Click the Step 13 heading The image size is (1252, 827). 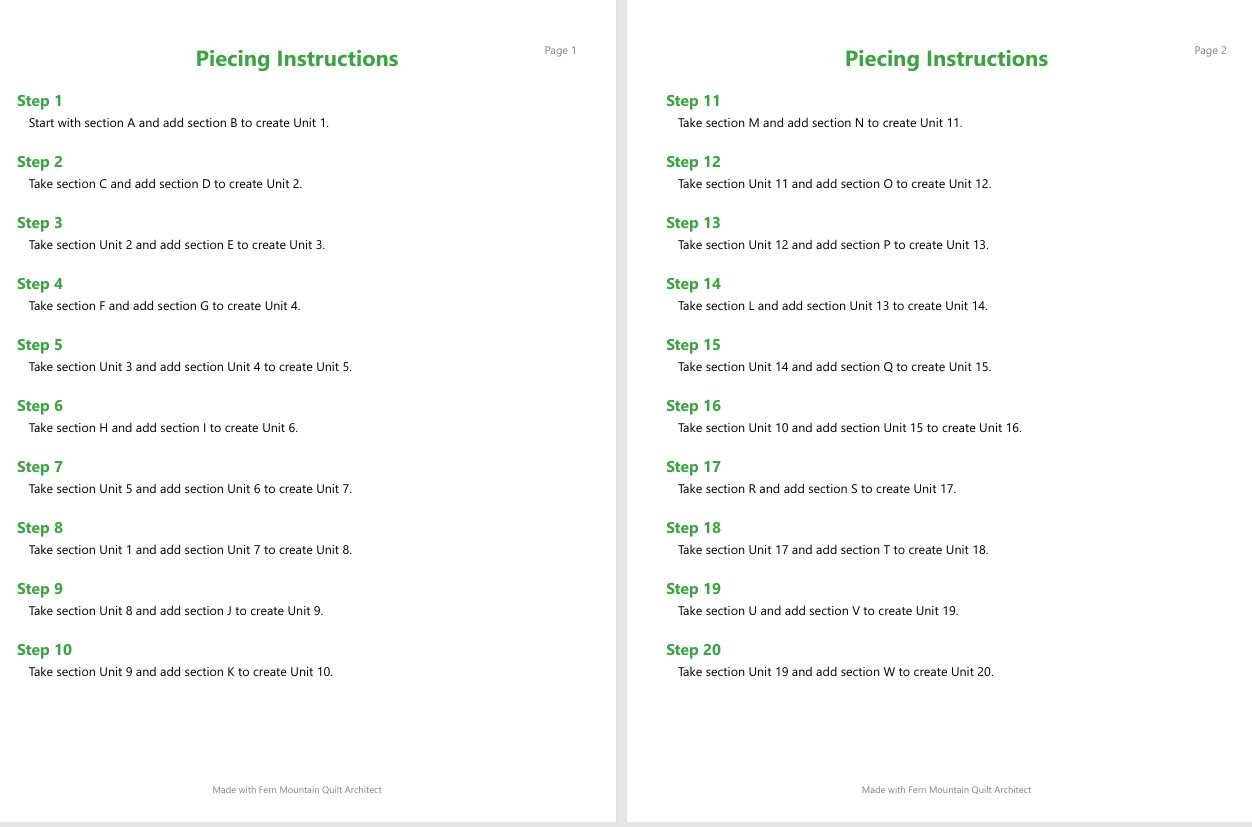coord(693,223)
